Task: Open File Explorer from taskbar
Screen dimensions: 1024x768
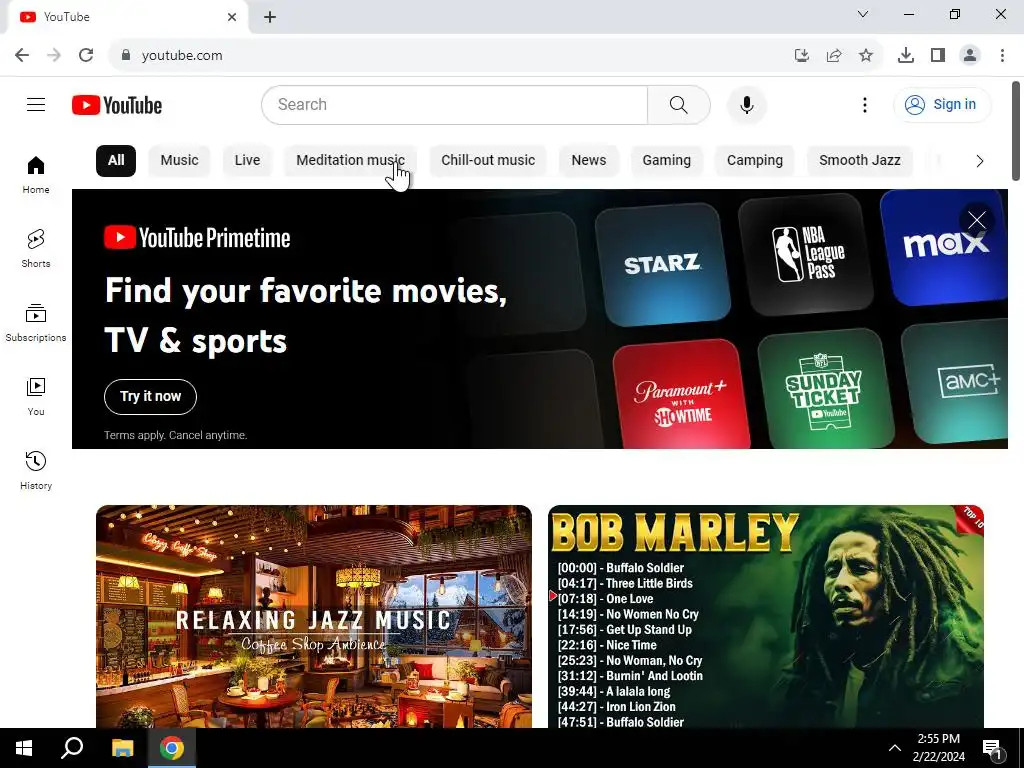Action: click(x=122, y=748)
